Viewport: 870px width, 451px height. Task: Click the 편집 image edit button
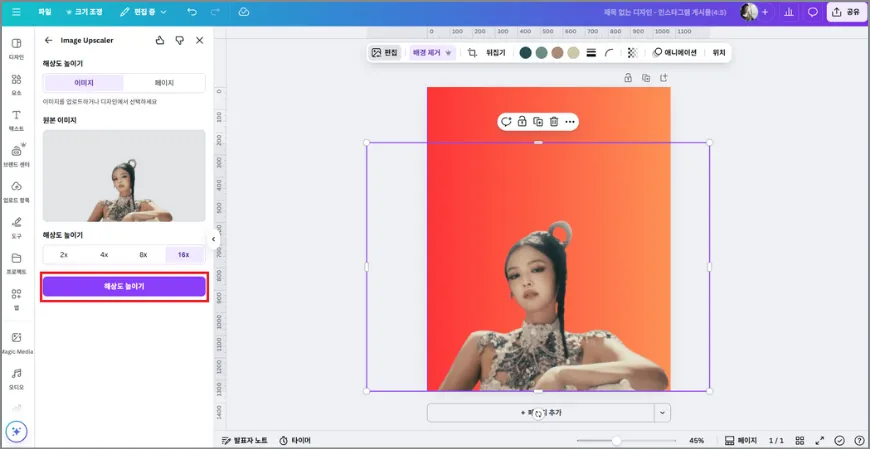click(x=384, y=53)
